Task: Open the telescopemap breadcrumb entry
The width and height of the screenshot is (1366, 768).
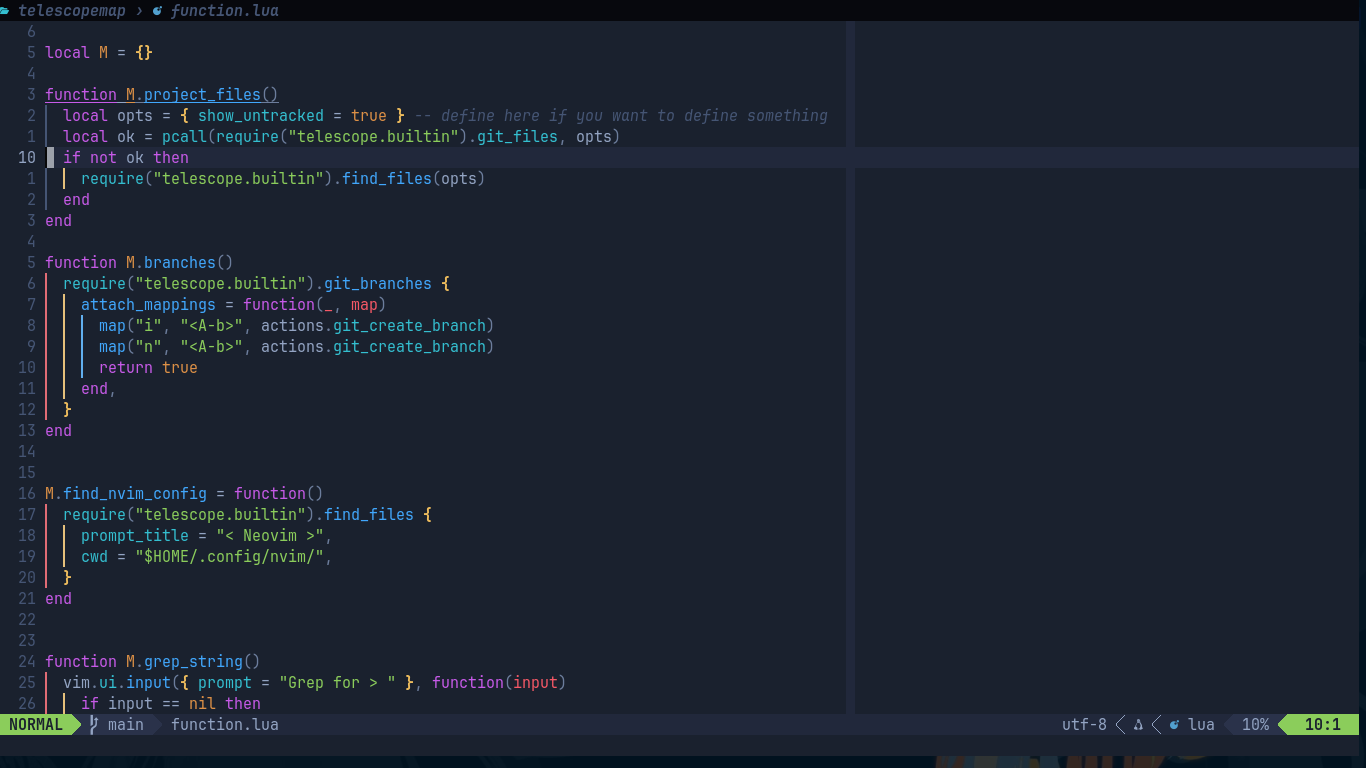Action: coord(70,10)
